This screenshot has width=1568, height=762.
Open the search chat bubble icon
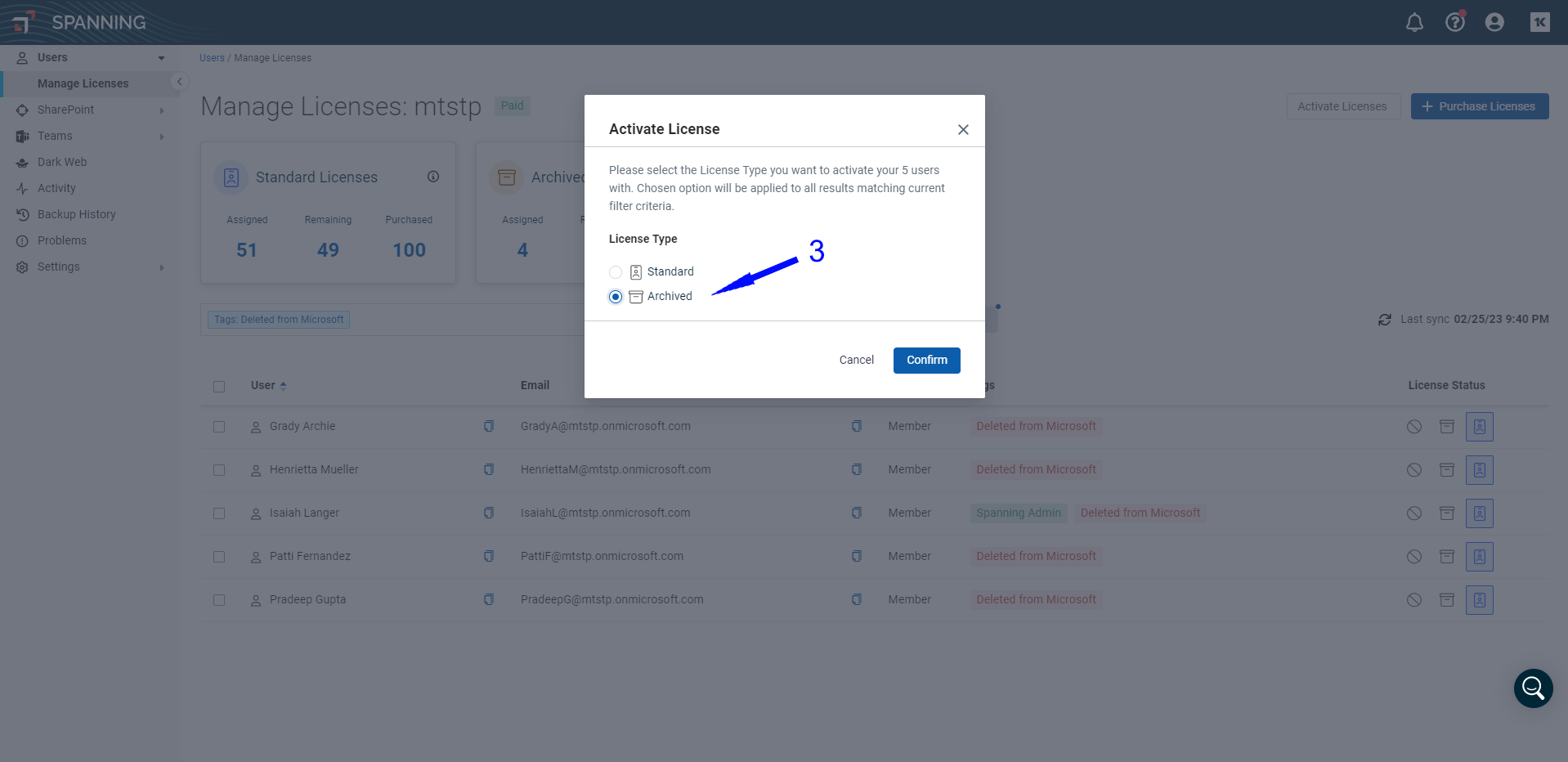1534,688
